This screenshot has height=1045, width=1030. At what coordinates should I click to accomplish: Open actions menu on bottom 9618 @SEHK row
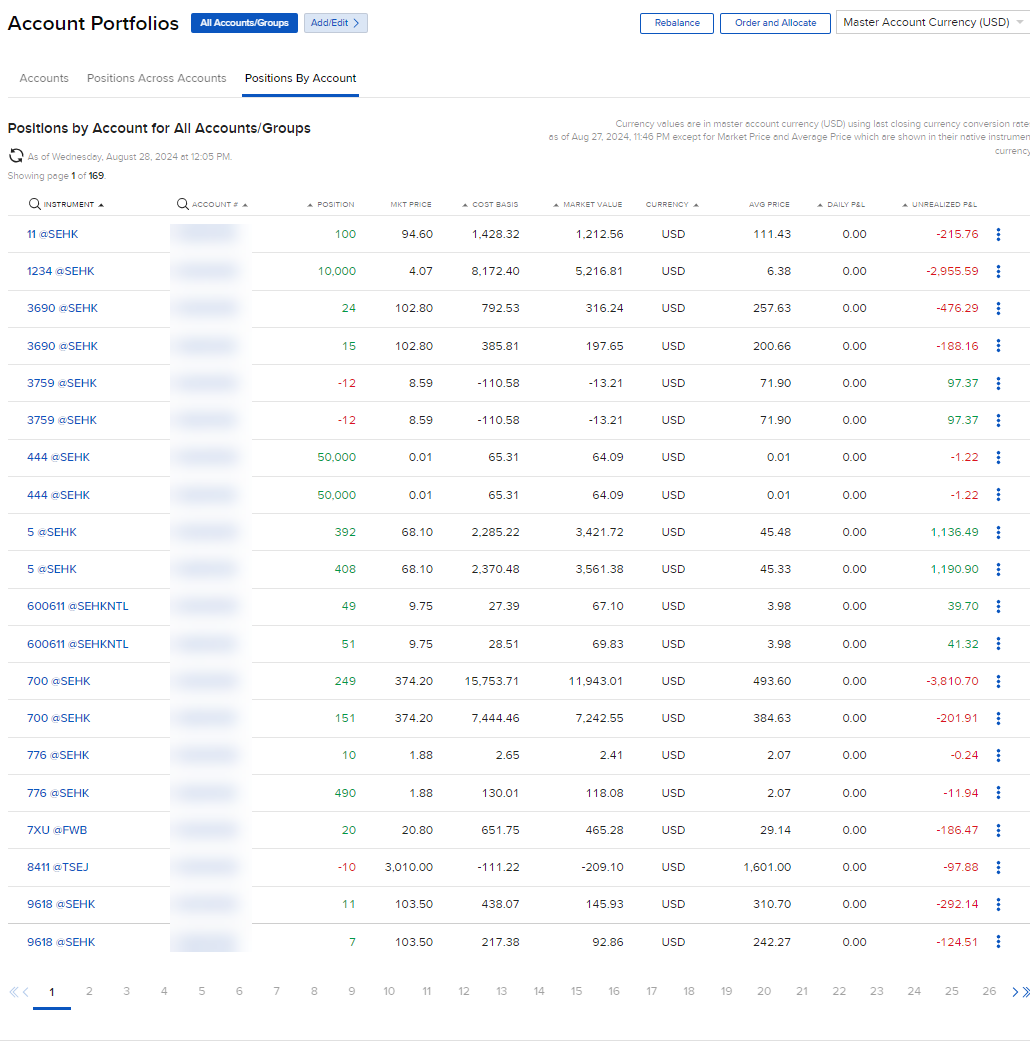point(997,941)
